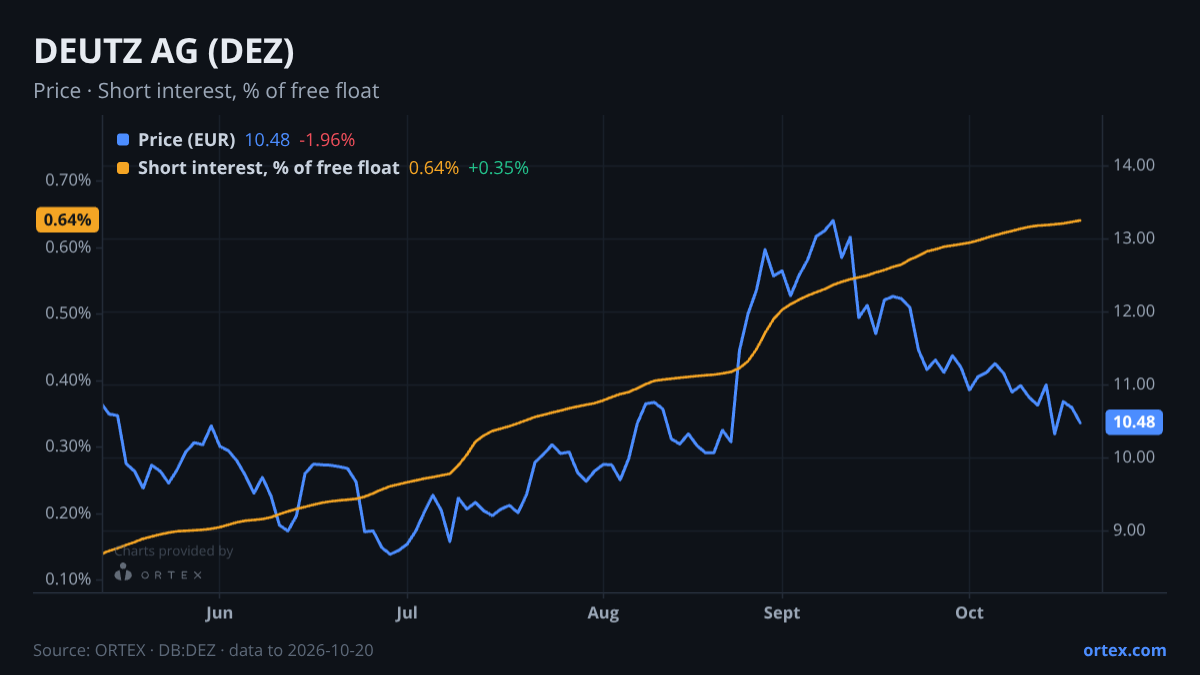Open the ortex.com link

1124,650
